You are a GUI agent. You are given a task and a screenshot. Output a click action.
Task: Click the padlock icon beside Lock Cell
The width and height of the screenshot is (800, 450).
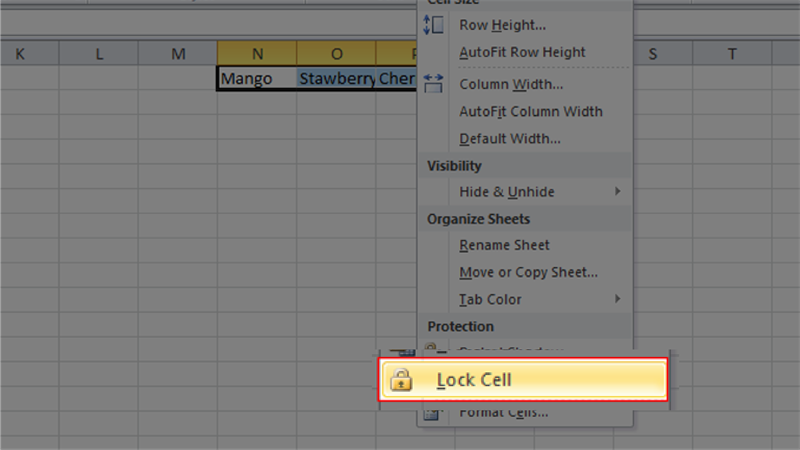[x=401, y=380]
